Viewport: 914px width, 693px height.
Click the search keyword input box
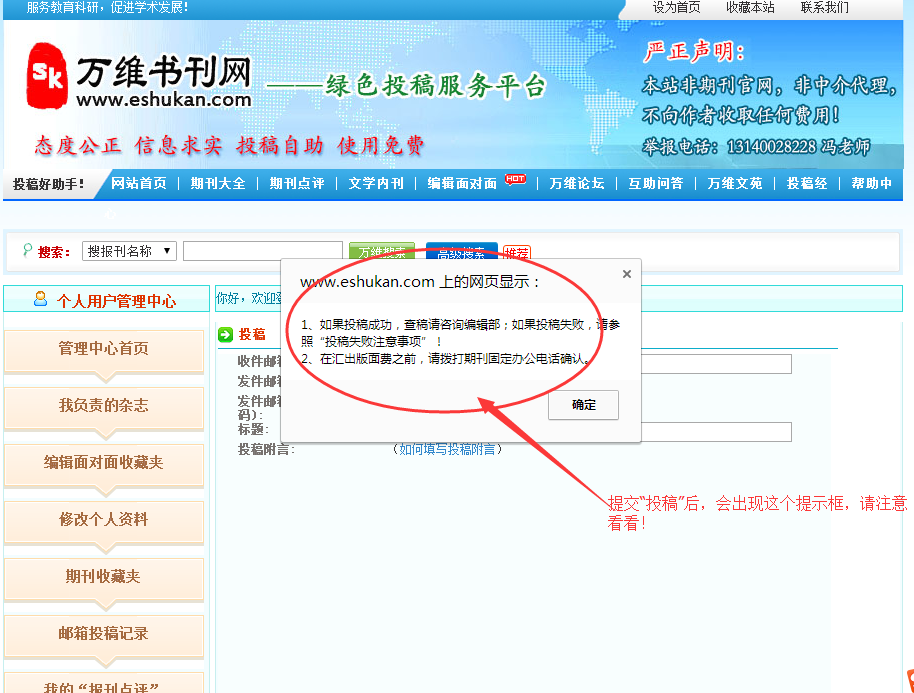pos(262,251)
